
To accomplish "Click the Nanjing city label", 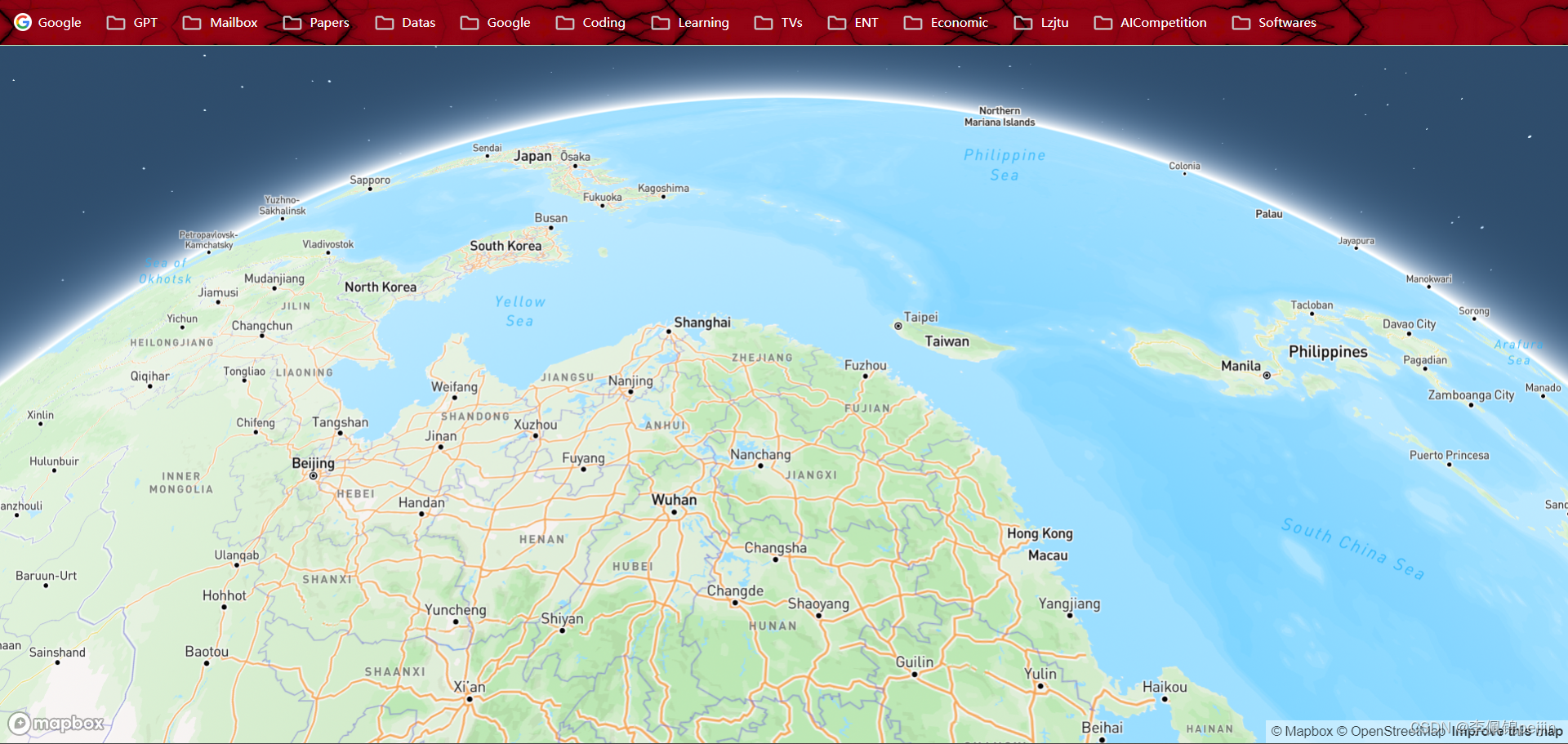I will 630,381.
